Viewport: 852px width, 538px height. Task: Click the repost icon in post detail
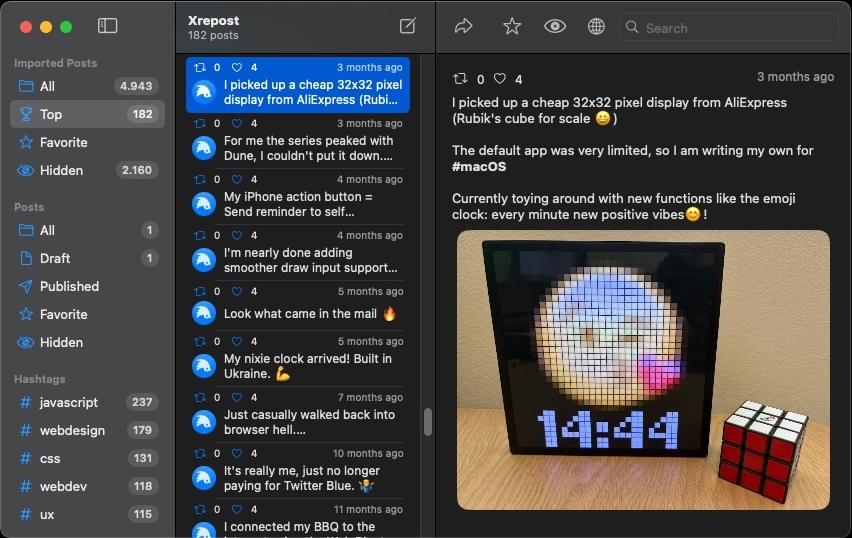(x=460, y=79)
